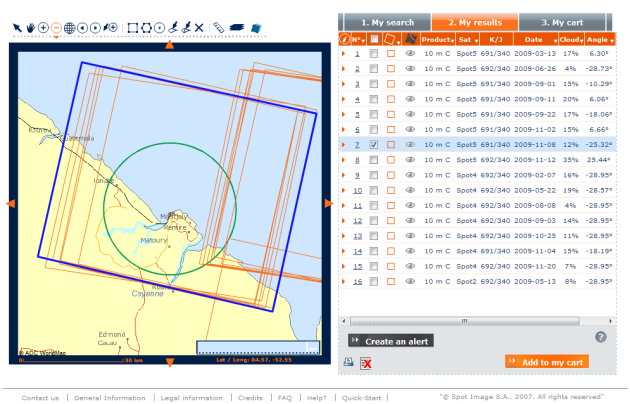Select the circle draw tool
Image resolution: width=630 pixels, height=404 pixels.
(160, 28)
